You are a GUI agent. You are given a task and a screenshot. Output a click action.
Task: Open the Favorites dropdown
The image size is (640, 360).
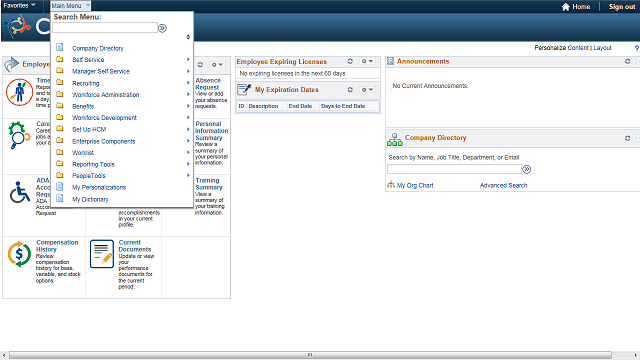(x=19, y=5)
